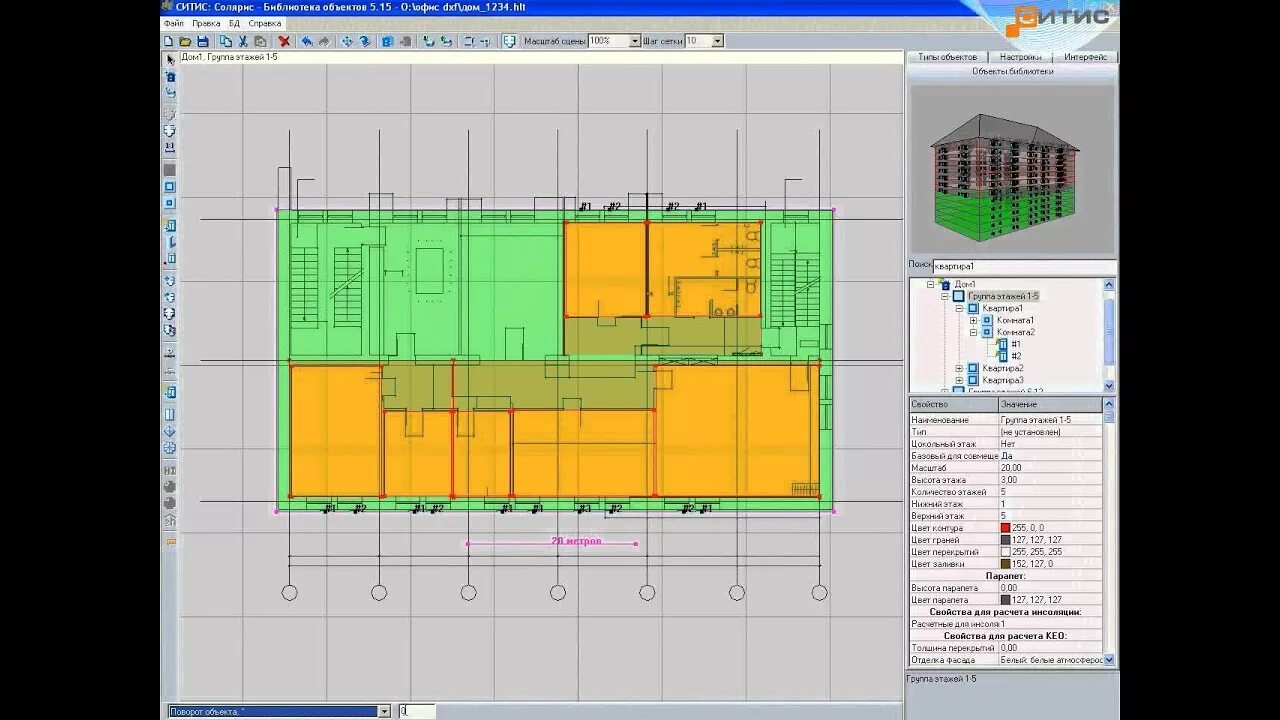
Task: Expand the Квартира3 tree node
Action: [x=959, y=380]
